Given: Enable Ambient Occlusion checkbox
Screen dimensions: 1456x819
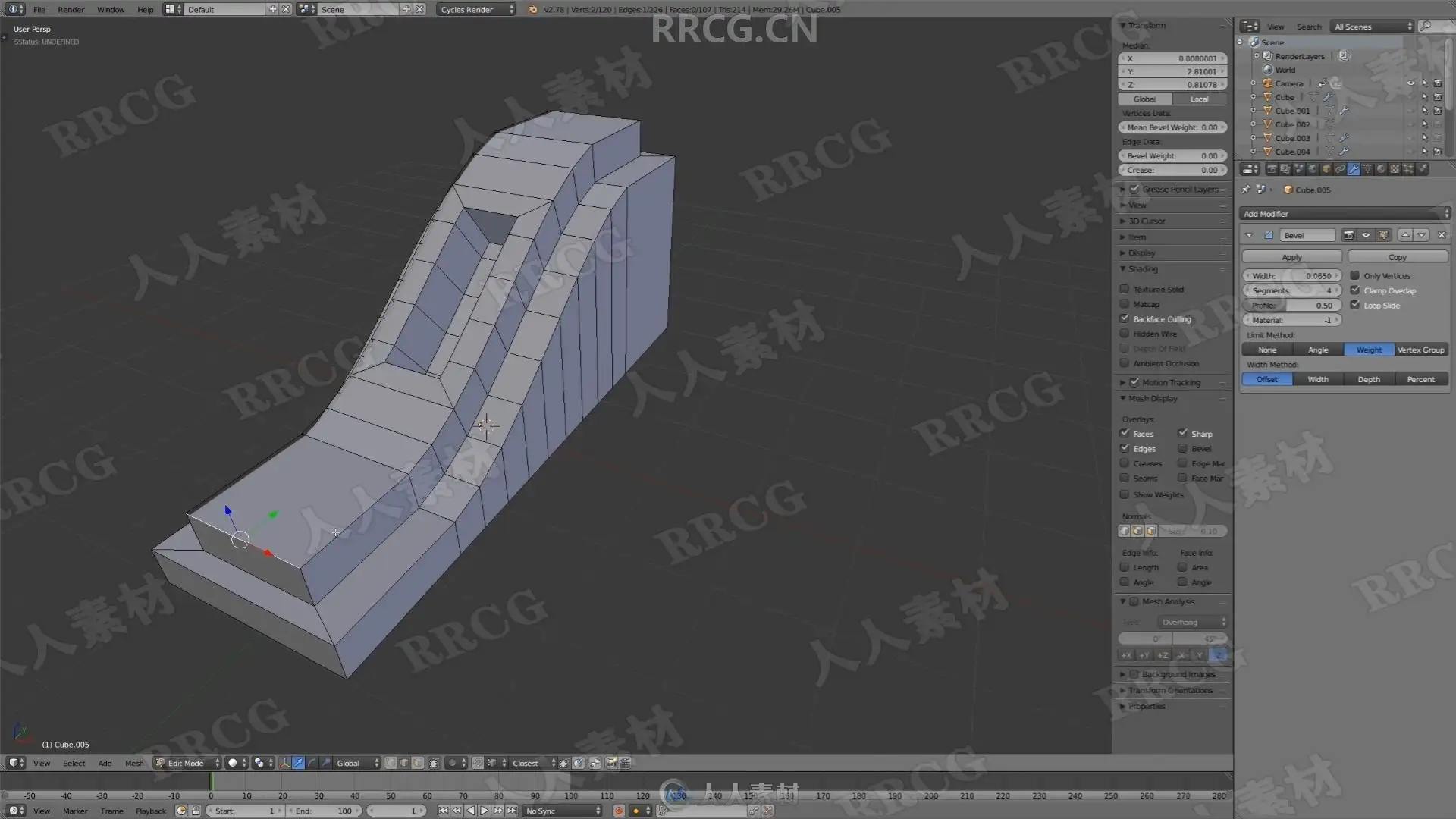Looking at the screenshot, I should [x=1125, y=363].
